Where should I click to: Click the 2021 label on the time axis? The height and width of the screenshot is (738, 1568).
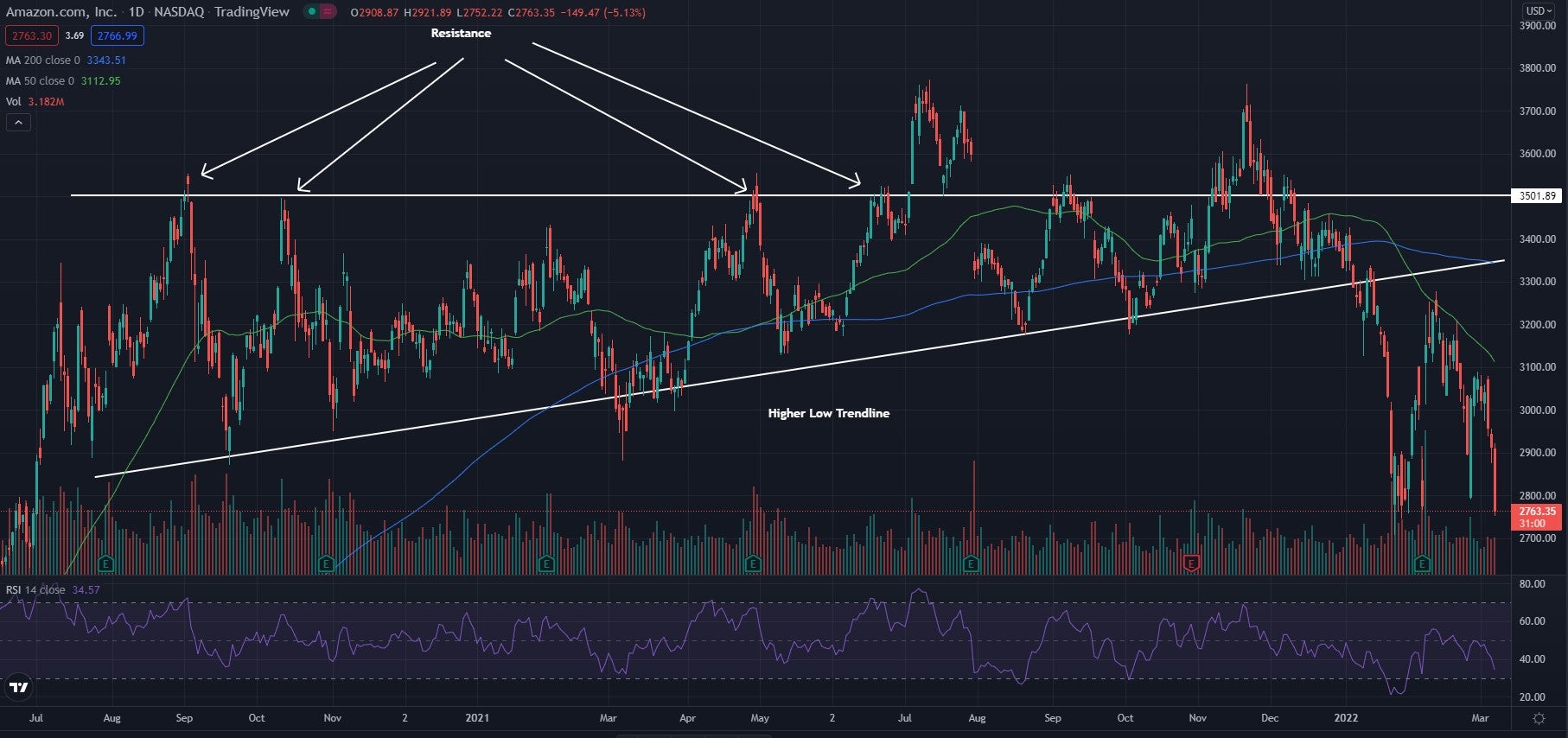pos(477,718)
